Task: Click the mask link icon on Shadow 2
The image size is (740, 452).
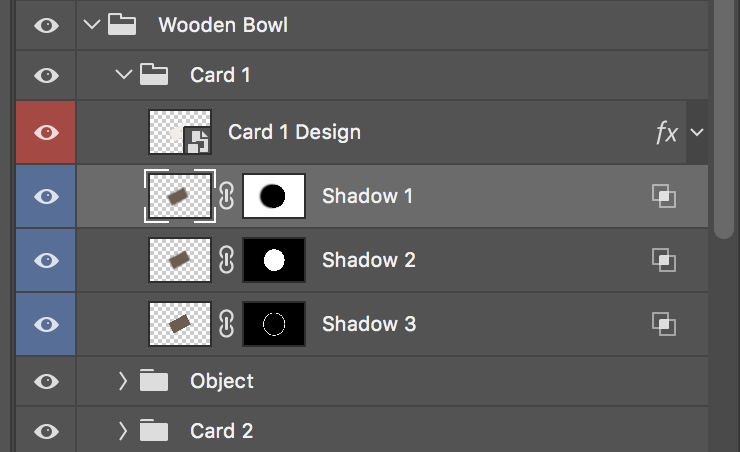Action: [x=227, y=260]
